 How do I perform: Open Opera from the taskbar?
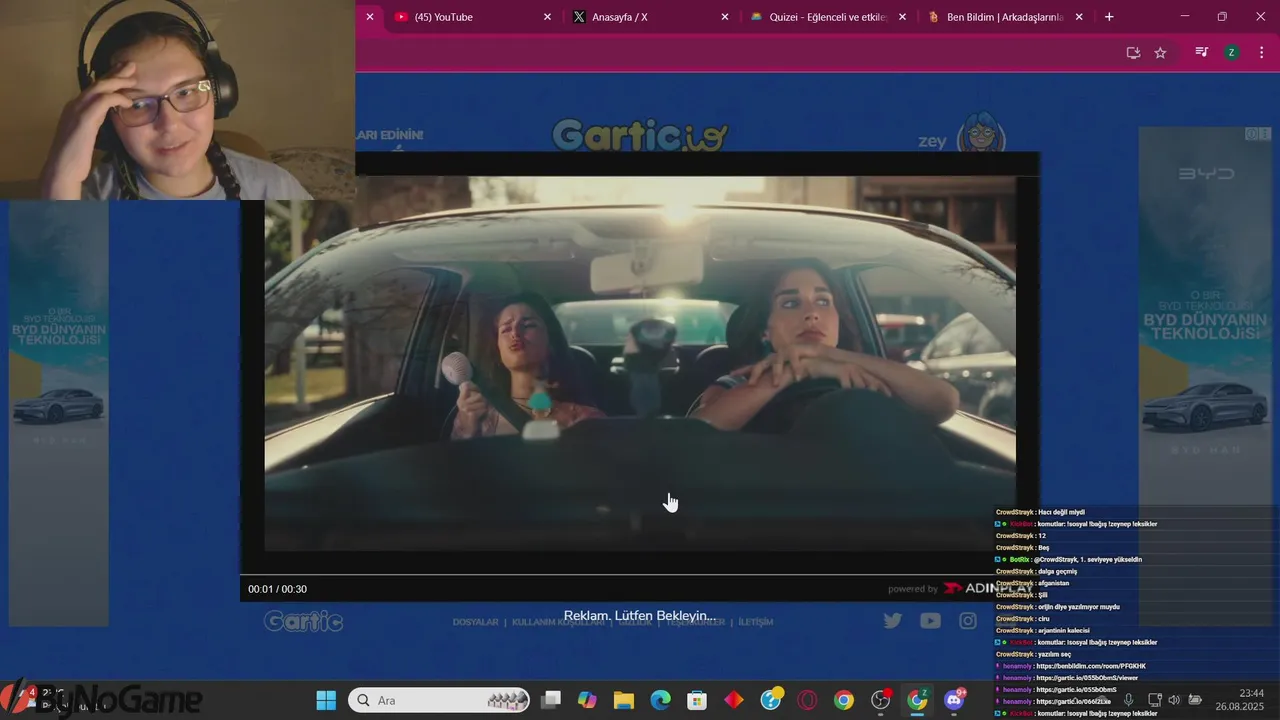coord(807,700)
